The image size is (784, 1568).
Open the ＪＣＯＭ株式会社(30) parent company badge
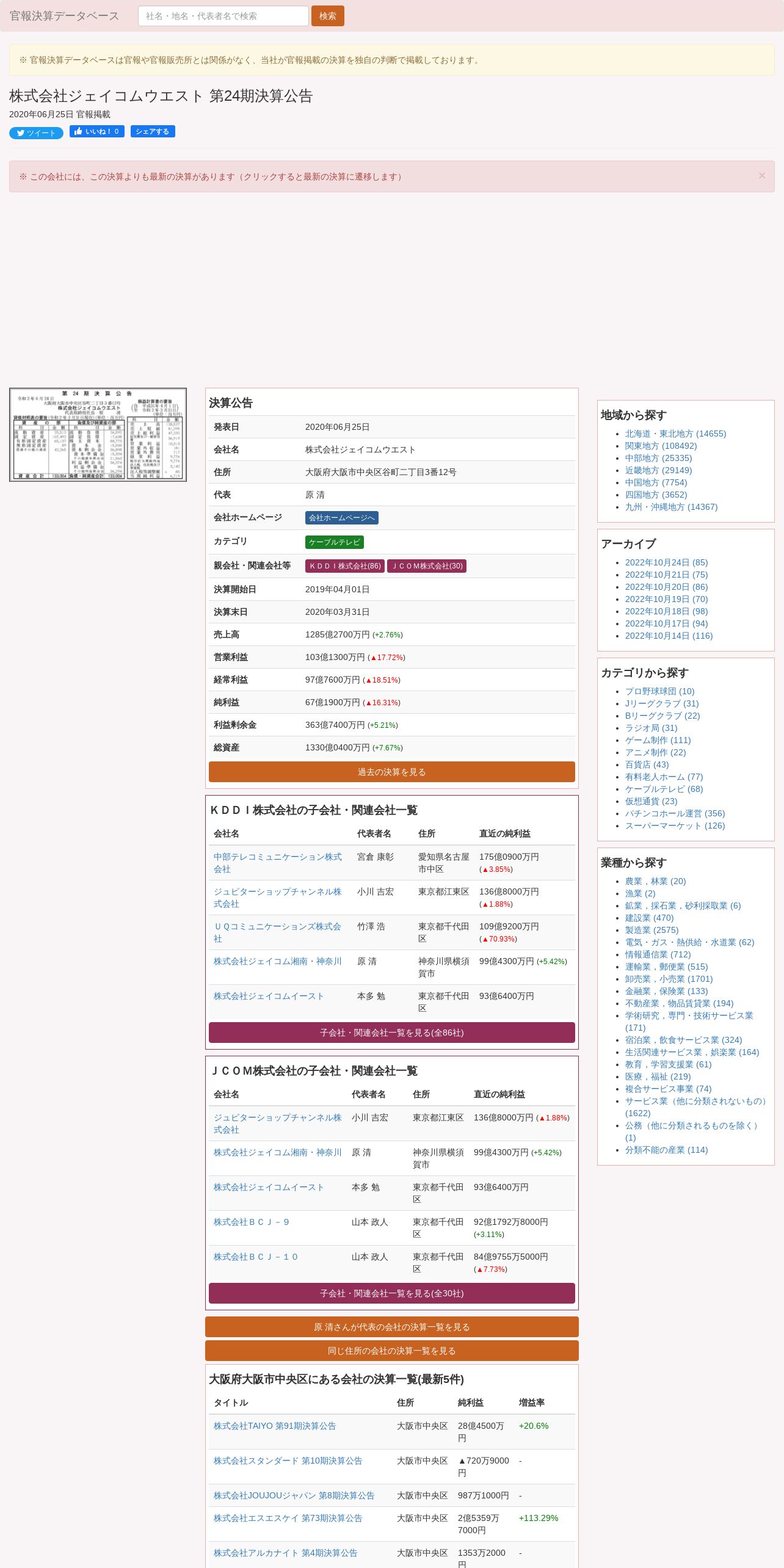427,566
